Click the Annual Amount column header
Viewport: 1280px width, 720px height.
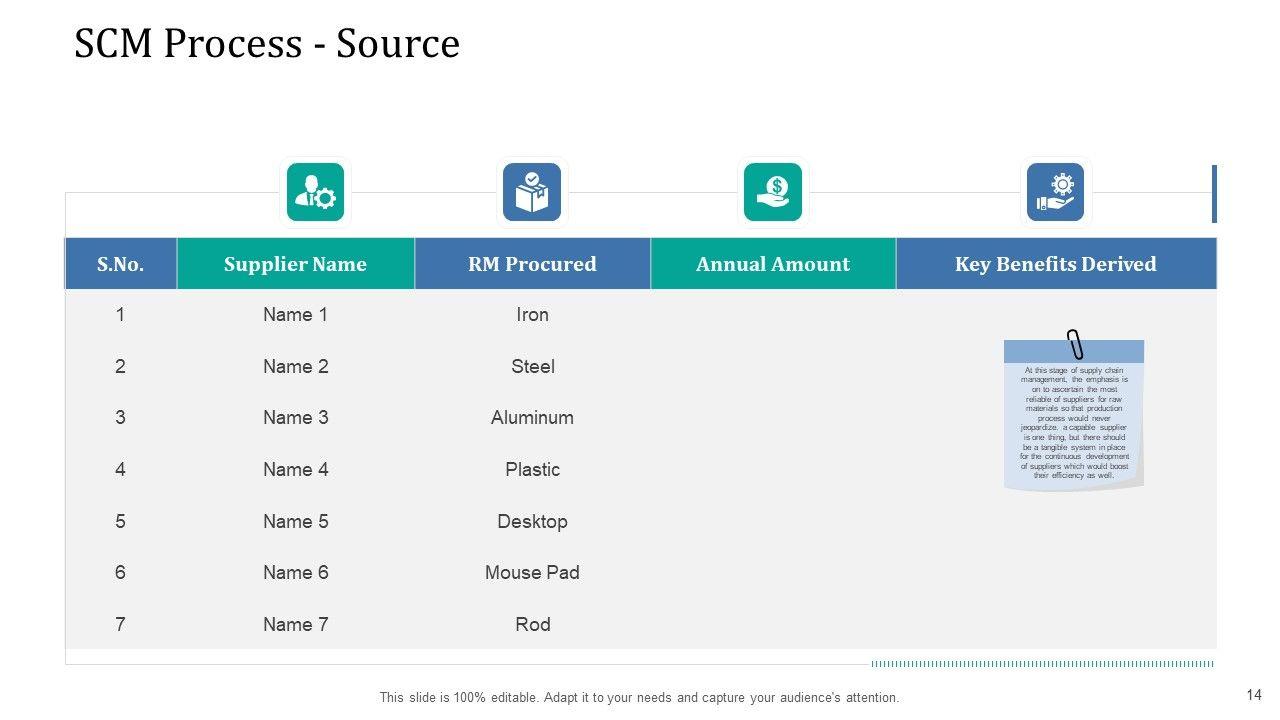(773, 264)
